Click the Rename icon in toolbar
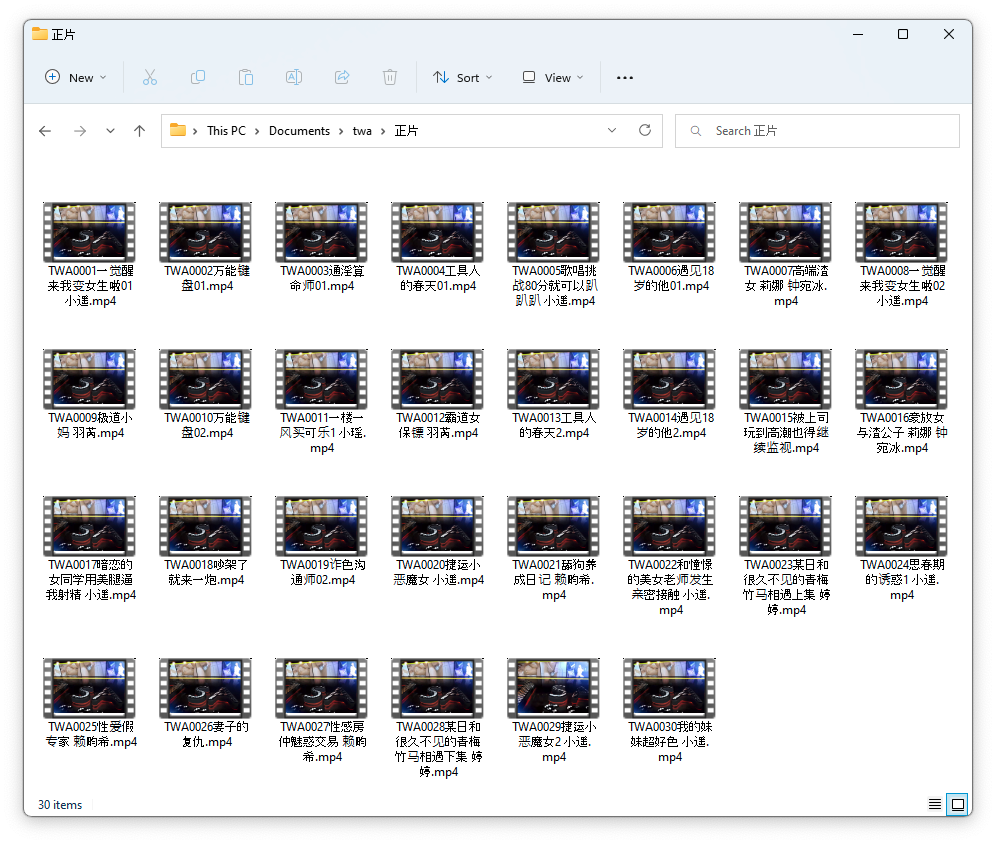 [294, 77]
